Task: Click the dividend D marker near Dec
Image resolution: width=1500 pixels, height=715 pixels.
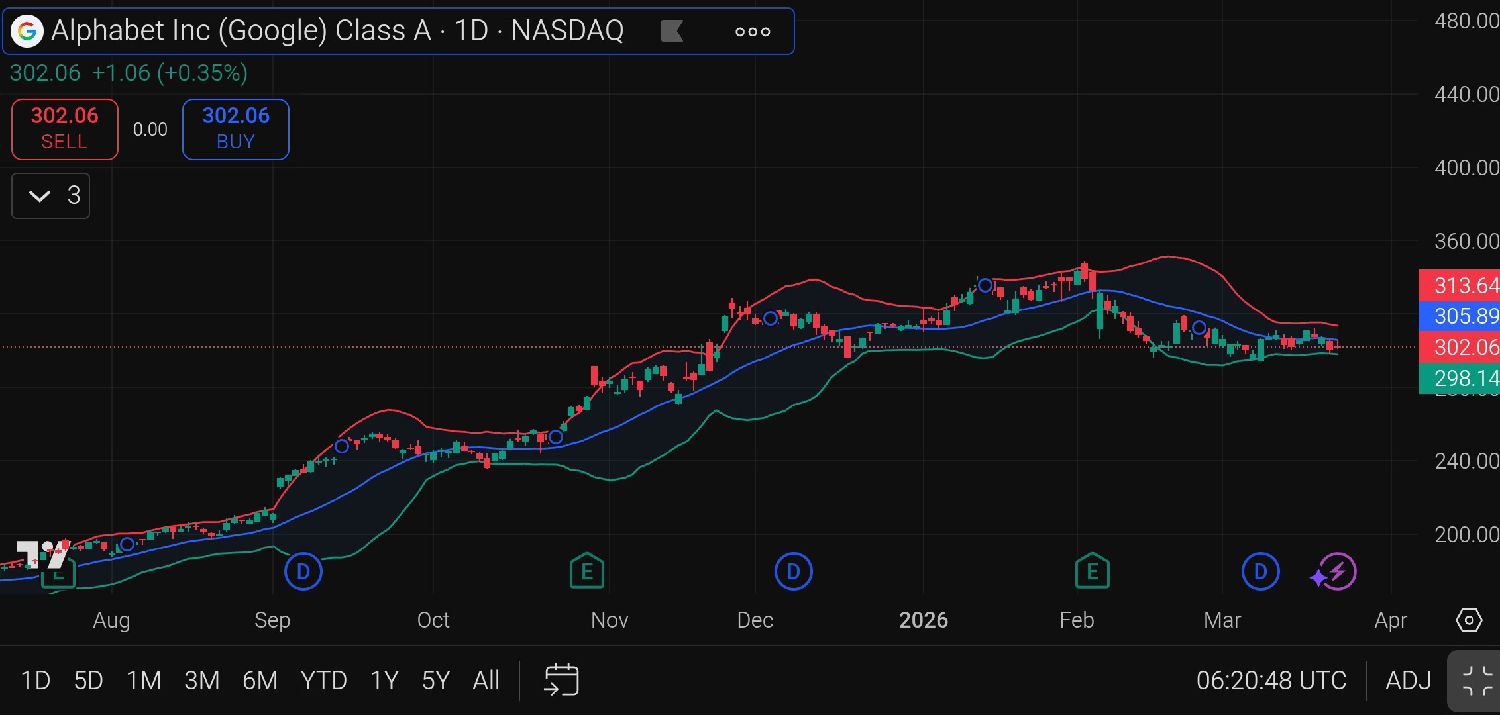Action: coord(793,572)
